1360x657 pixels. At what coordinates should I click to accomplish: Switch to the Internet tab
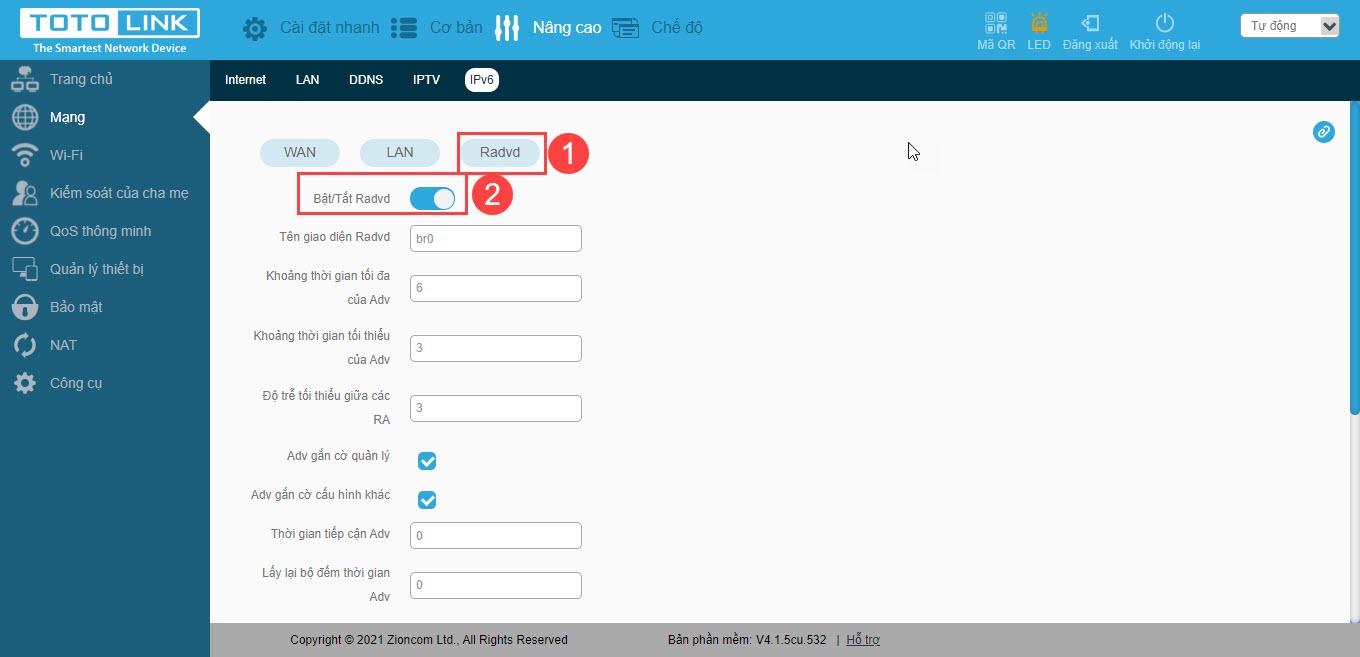click(245, 80)
